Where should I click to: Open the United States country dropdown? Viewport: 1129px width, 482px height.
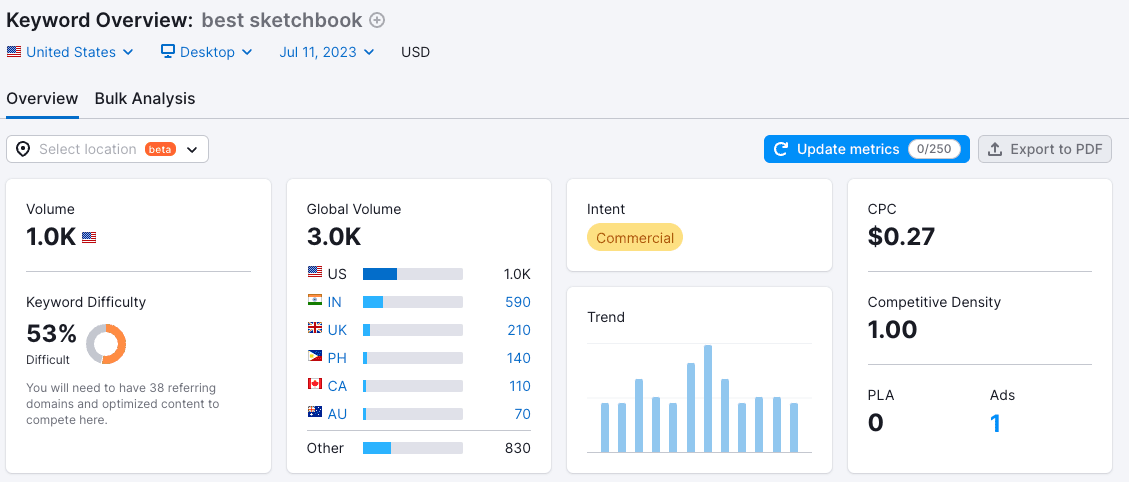tap(70, 52)
